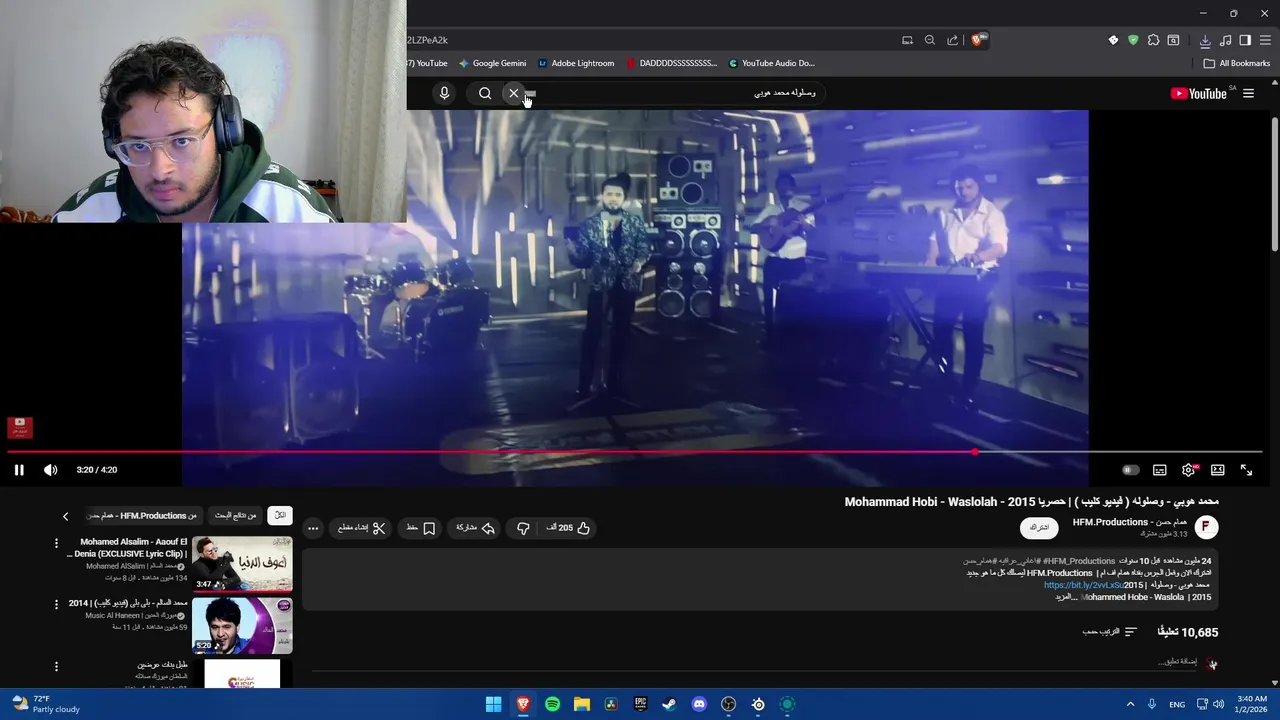Save video using bookmark button
Viewport: 1280px width, 720px height.
click(420, 528)
